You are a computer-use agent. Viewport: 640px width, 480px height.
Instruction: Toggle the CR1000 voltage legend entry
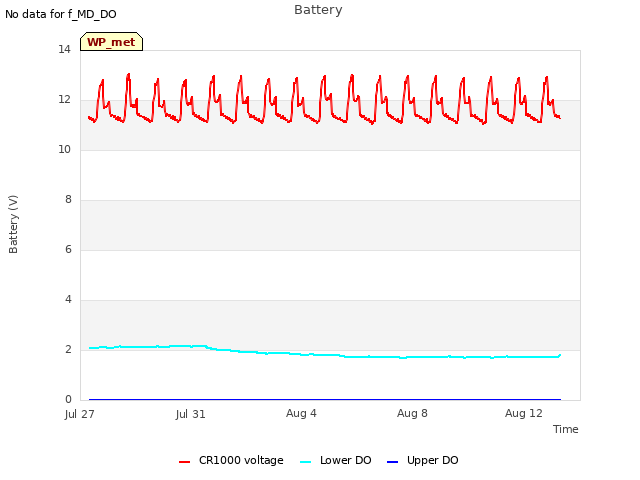[x=231, y=460]
